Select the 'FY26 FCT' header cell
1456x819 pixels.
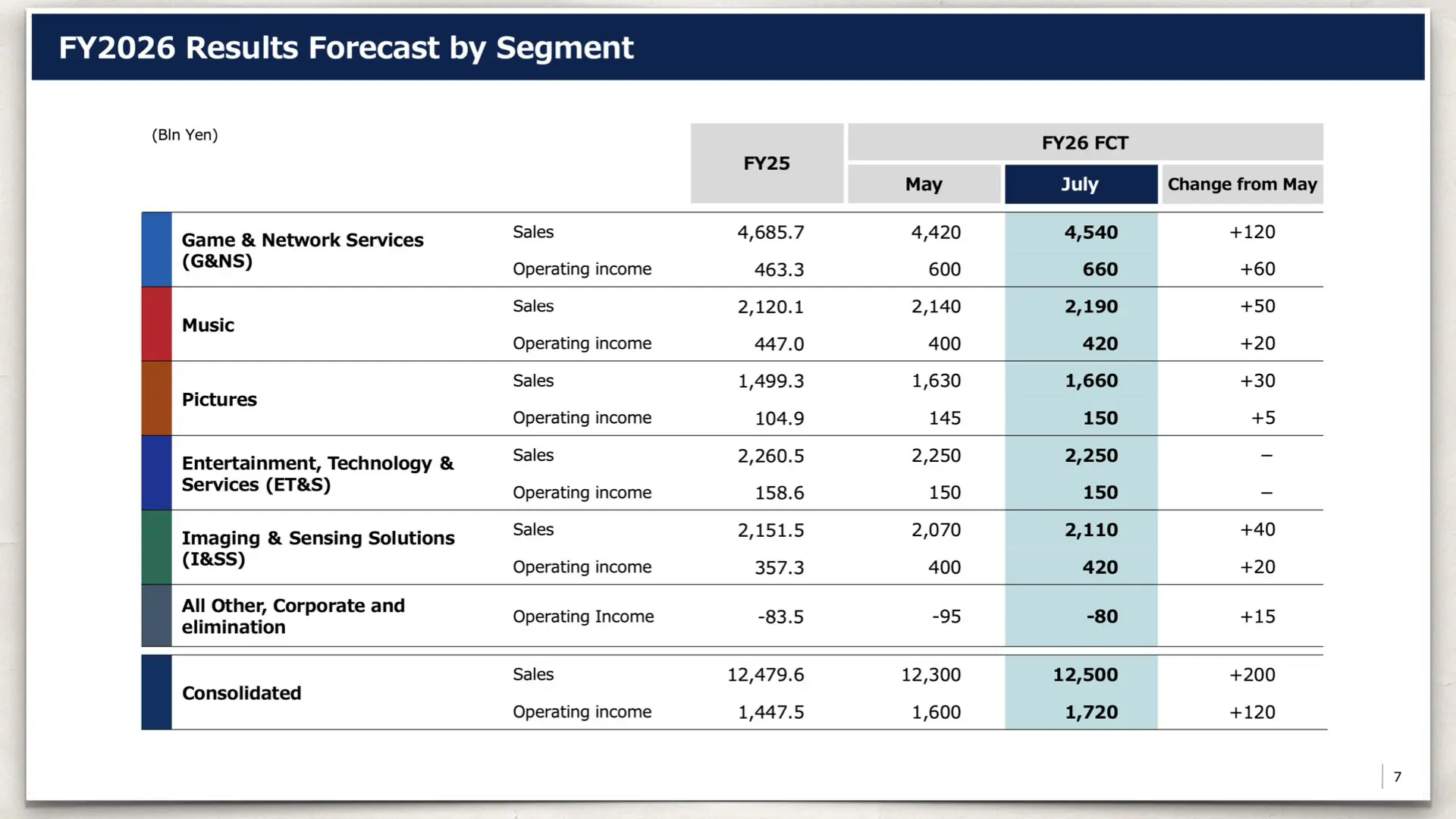(x=1085, y=143)
